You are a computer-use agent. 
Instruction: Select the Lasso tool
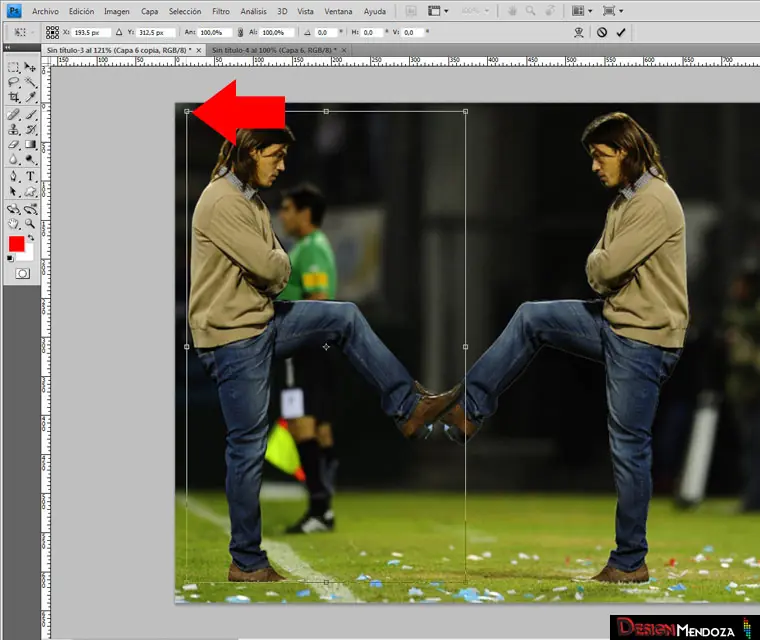(x=14, y=83)
